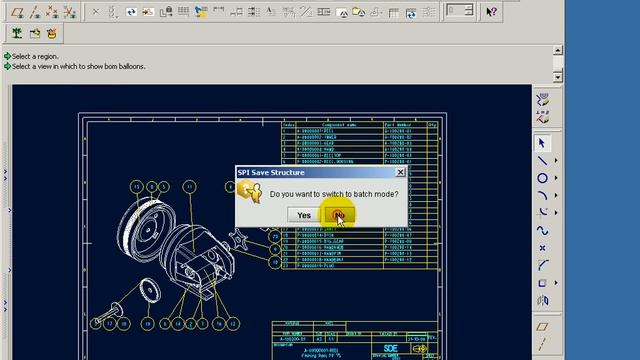Expand the arc tool flyout arrow

coord(556,196)
